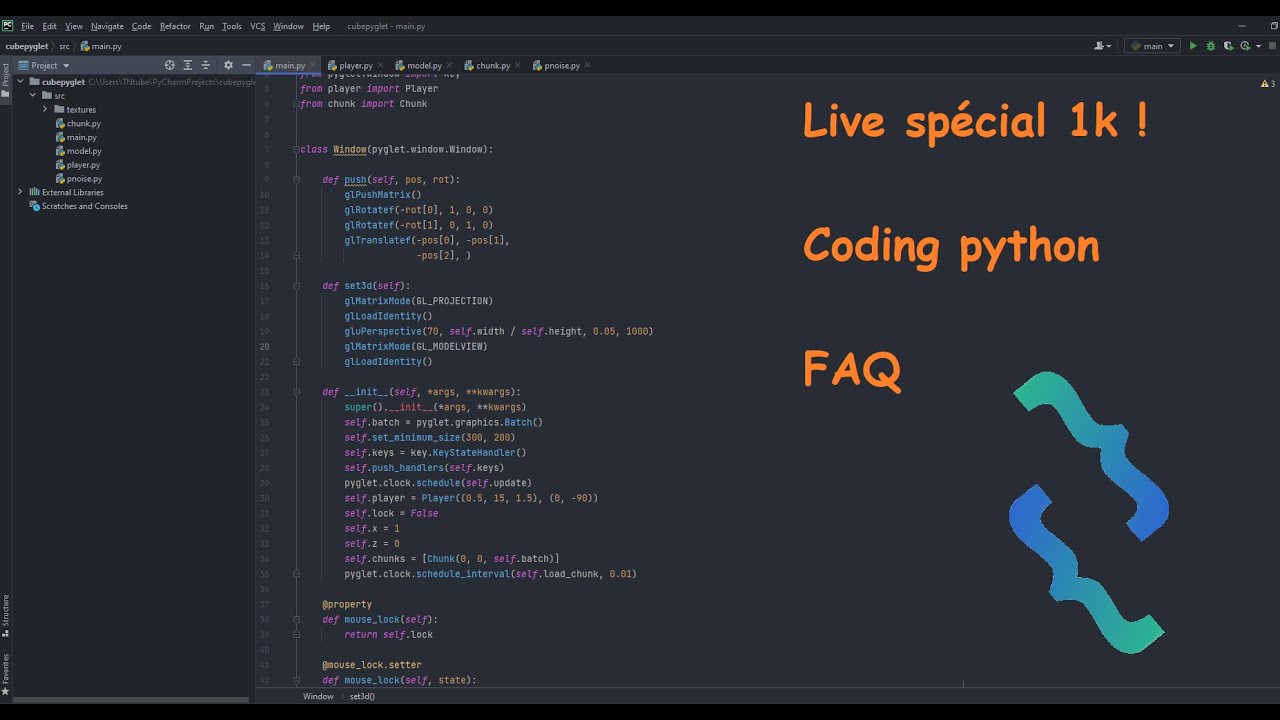Click the collapse all icon in Project panel
The image size is (1280, 720).
tap(205, 65)
